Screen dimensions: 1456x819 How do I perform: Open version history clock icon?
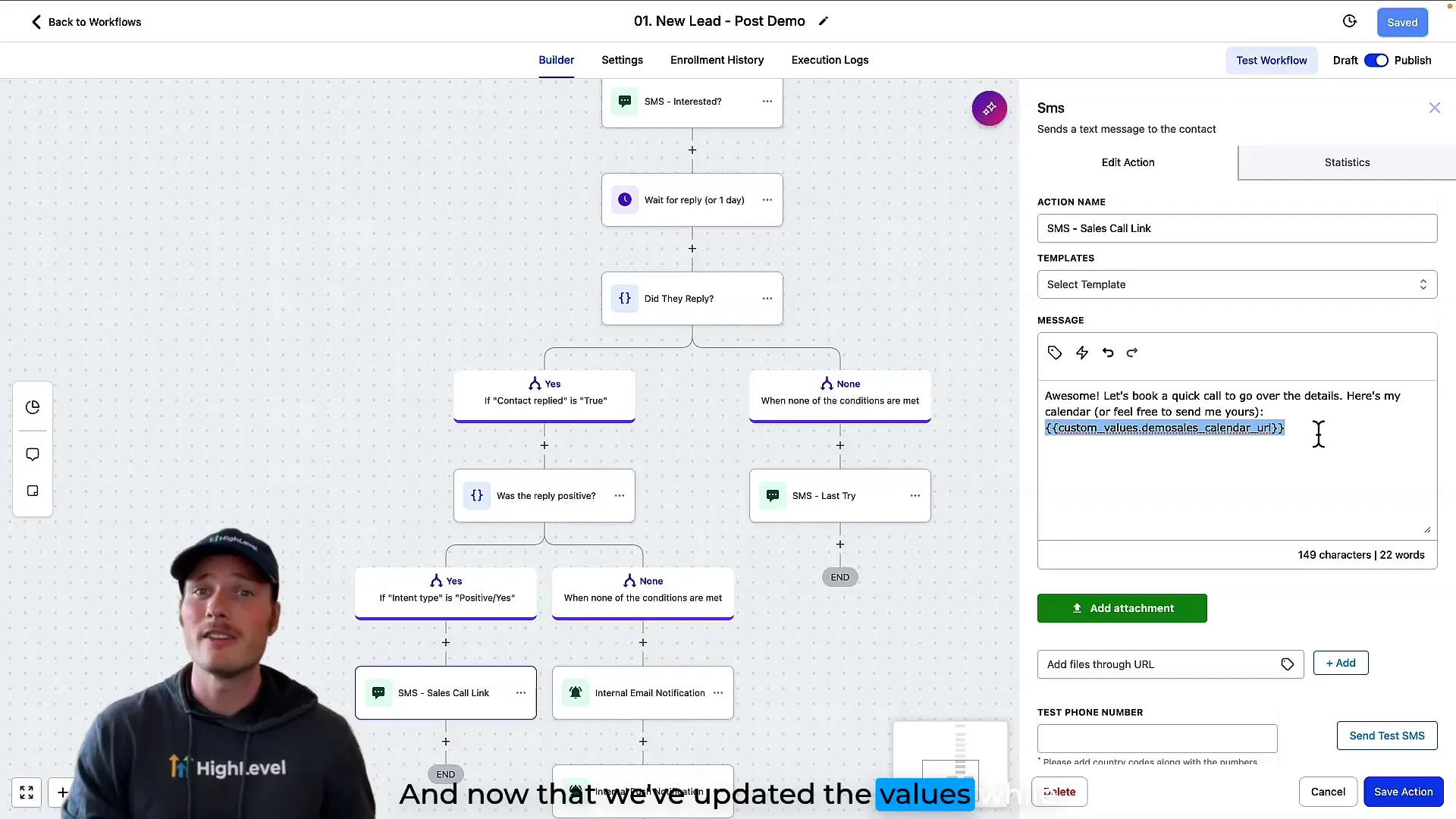1350,21
